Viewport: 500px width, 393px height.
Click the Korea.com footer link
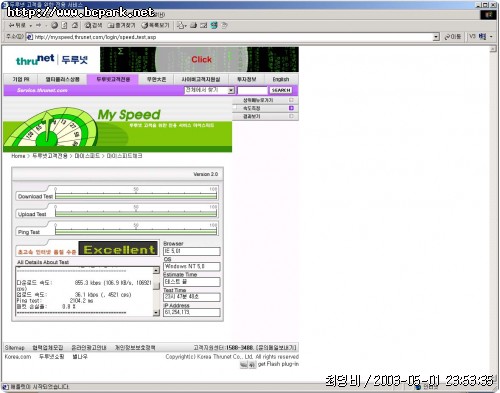[x=18, y=357]
